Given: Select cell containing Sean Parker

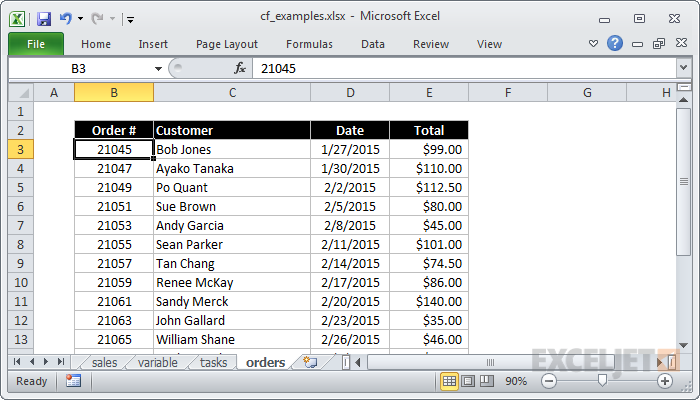Looking at the screenshot, I should [232, 244].
